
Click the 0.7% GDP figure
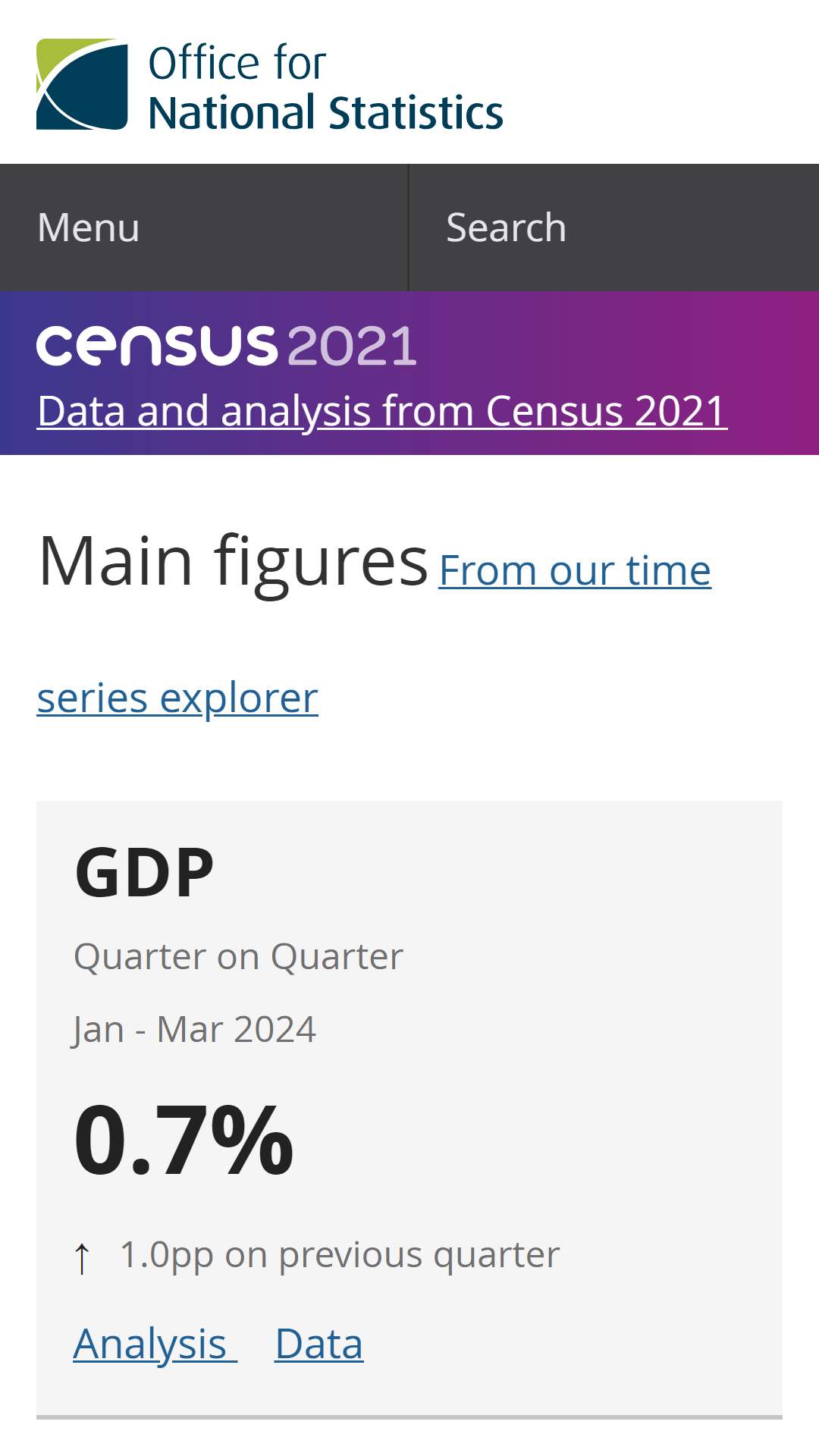coord(183,1140)
